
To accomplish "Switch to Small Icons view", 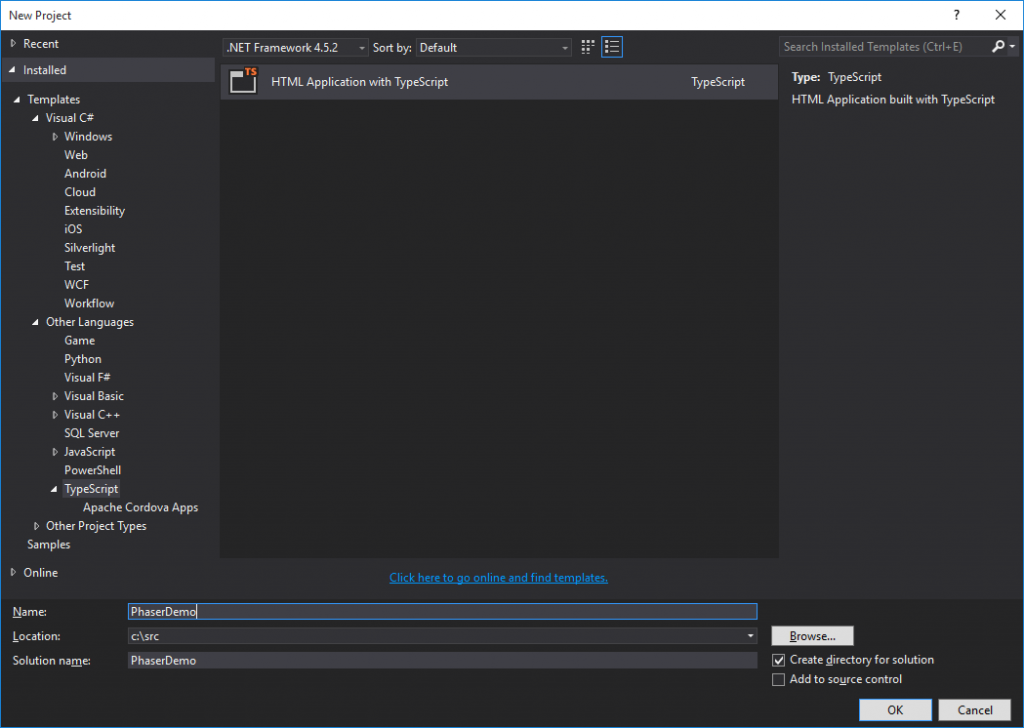I will coord(587,46).
